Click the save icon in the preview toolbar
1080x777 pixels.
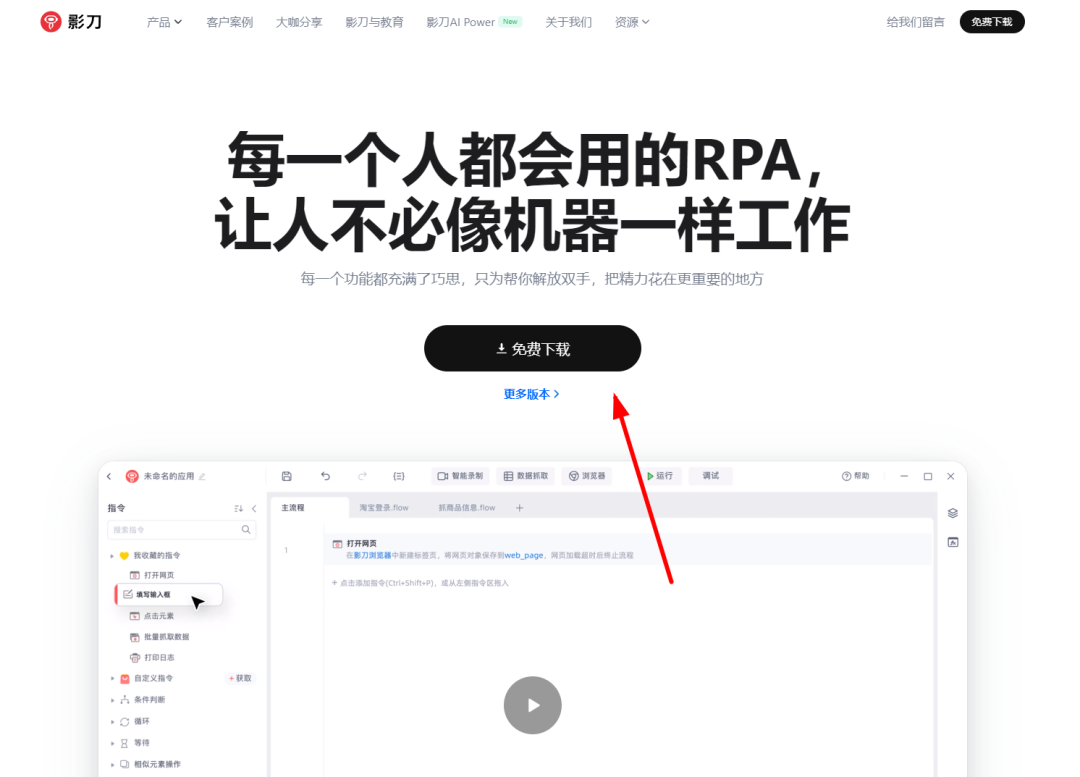[287, 476]
